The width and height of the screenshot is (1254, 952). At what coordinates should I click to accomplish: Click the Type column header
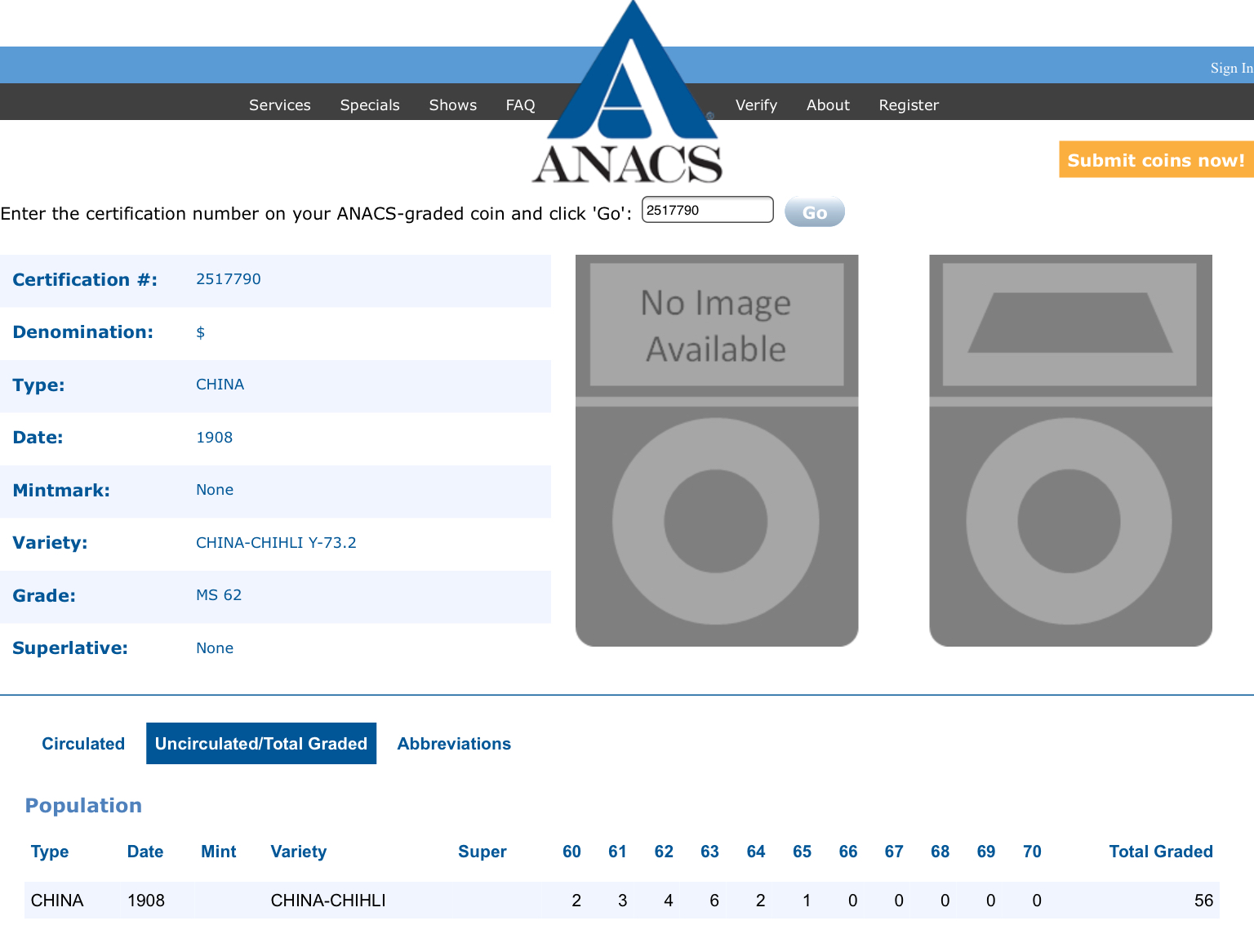coord(50,852)
